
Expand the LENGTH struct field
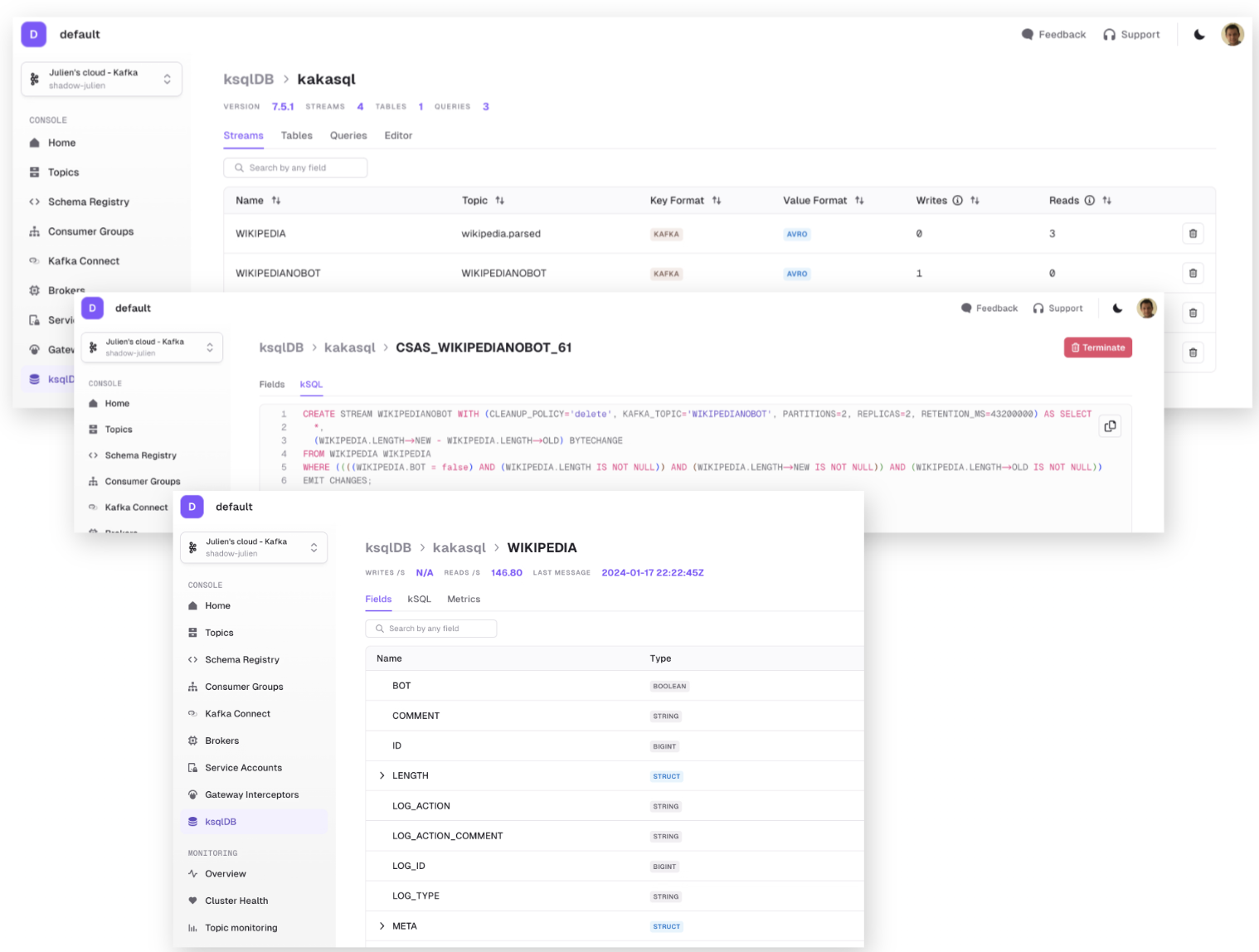[x=382, y=776]
